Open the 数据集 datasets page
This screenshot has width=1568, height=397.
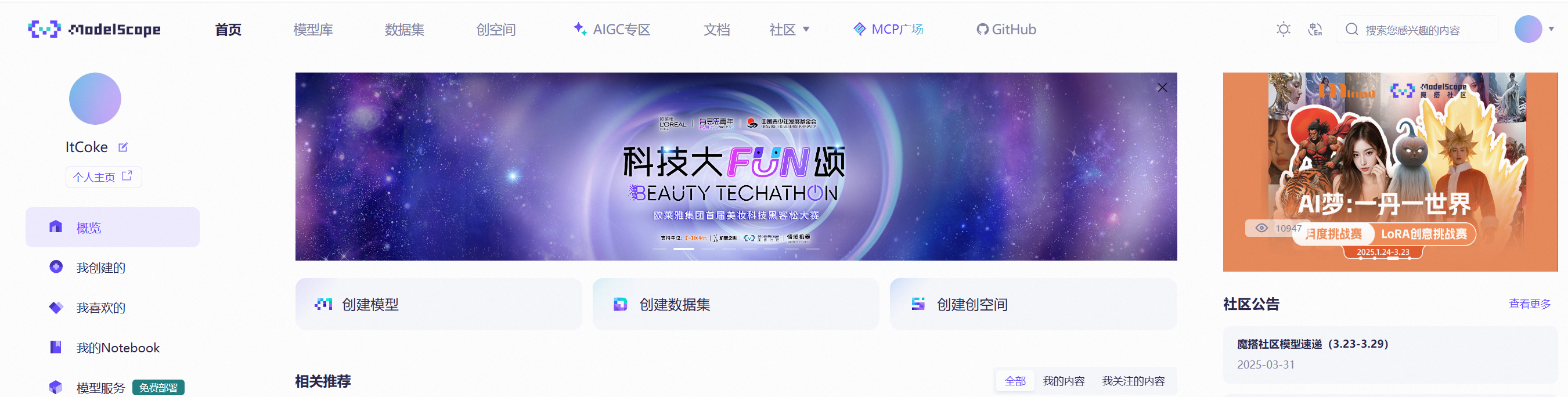(404, 30)
